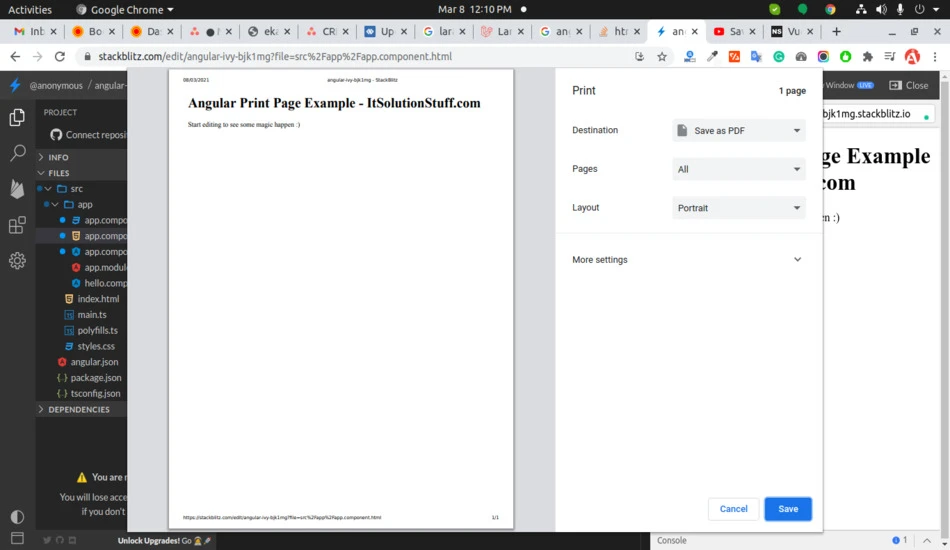
Task: Open Activities overview
Action: click(30, 9)
